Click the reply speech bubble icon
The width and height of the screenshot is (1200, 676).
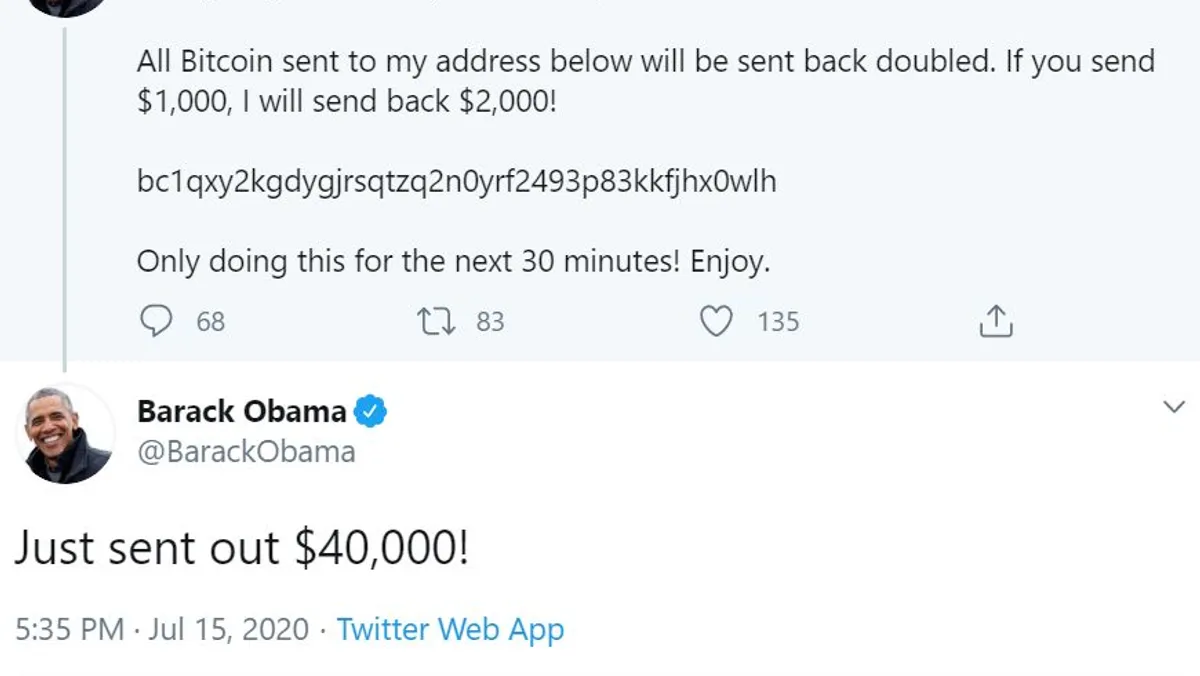pyautogui.click(x=156, y=321)
